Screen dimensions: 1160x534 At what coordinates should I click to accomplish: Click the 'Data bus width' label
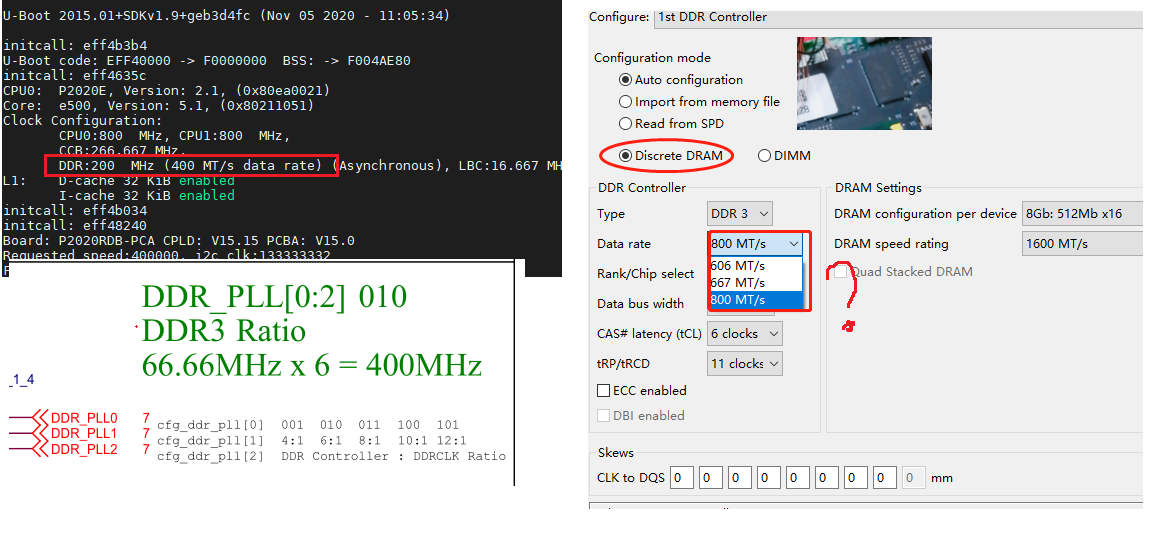(641, 304)
